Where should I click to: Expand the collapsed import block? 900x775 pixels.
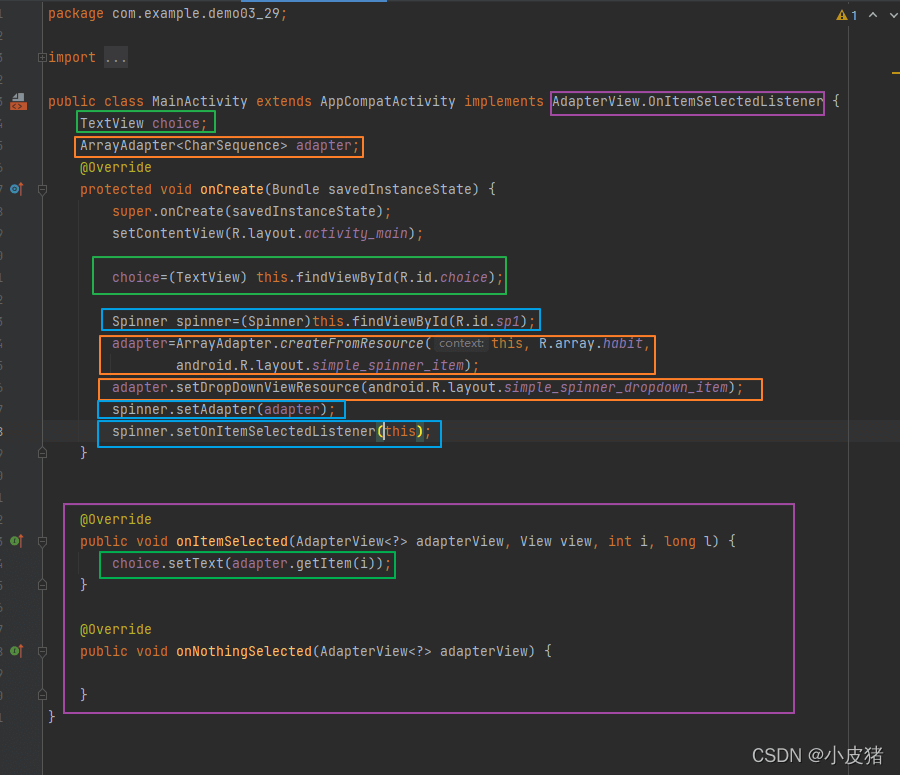point(42,57)
